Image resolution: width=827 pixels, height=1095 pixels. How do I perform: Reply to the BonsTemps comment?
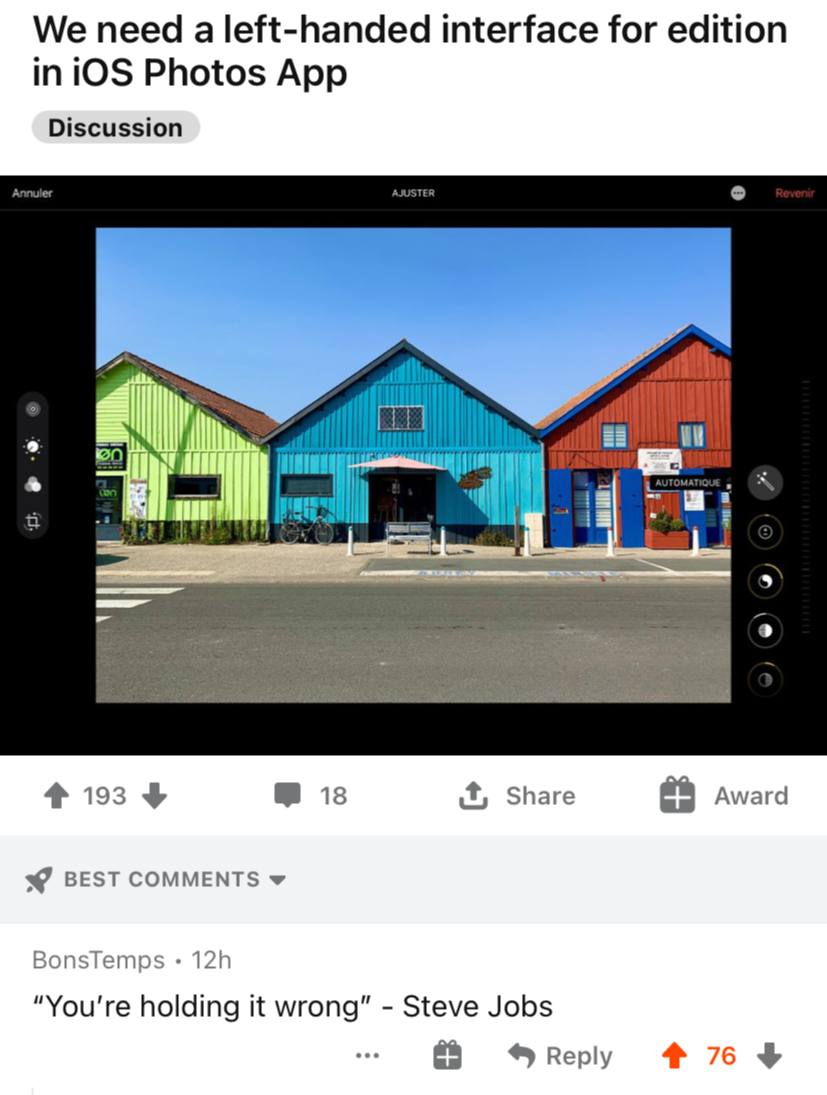[560, 1056]
